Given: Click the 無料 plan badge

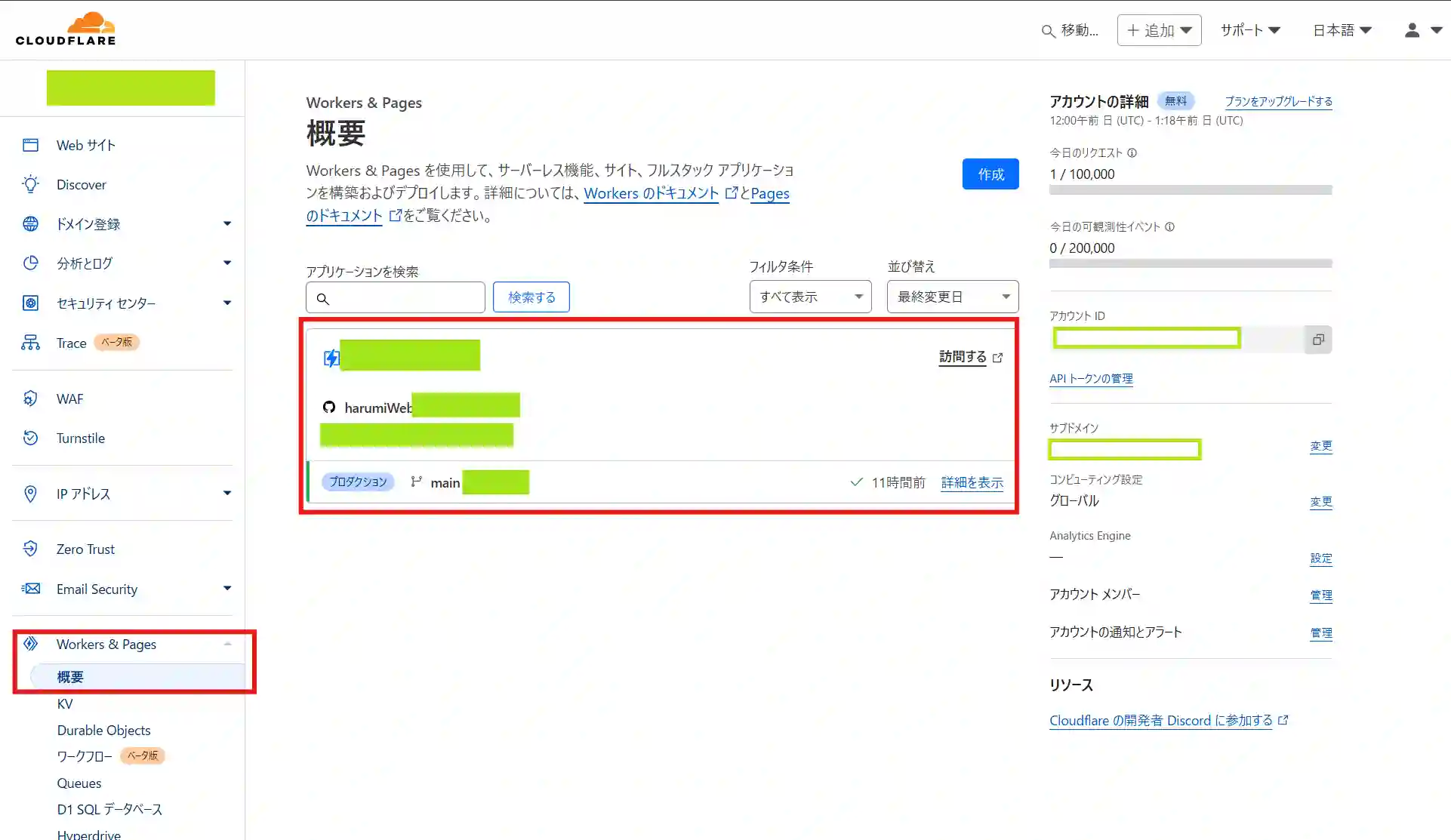Looking at the screenshot, I should point(1175,100).
